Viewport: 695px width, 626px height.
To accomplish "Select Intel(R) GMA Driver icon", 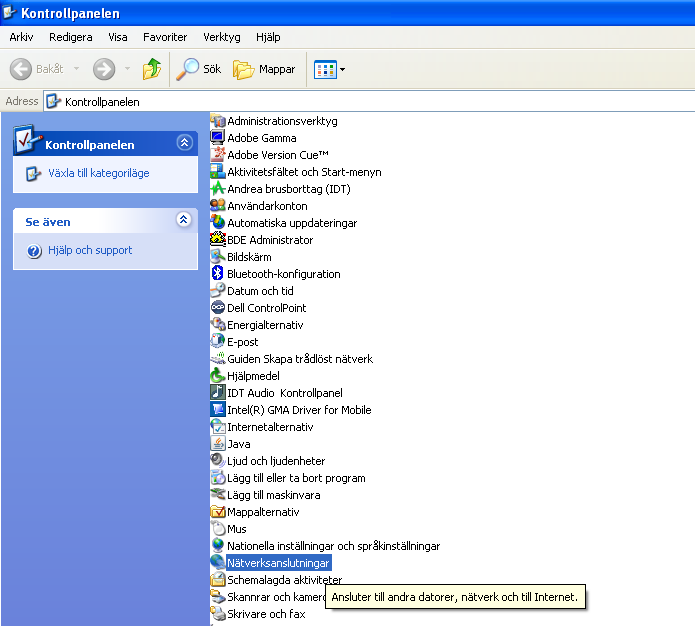I will click(218, 410).
